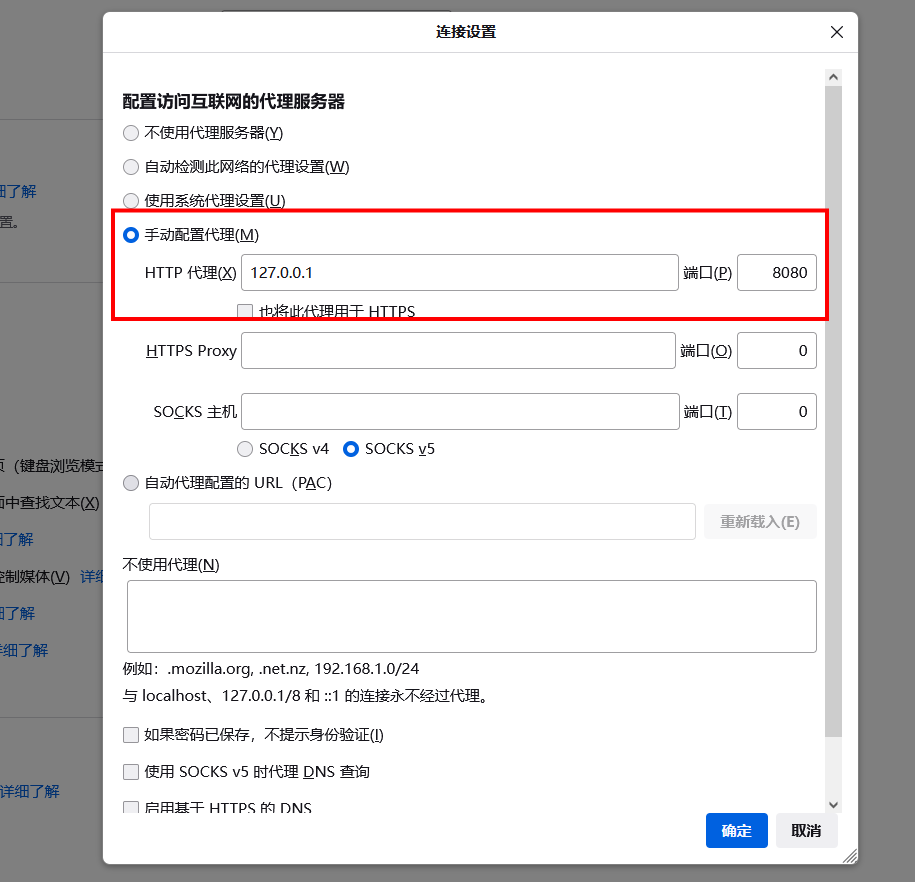
Task: Edit the HTTP 代理 address field
Action: click(x=460, y=272)
